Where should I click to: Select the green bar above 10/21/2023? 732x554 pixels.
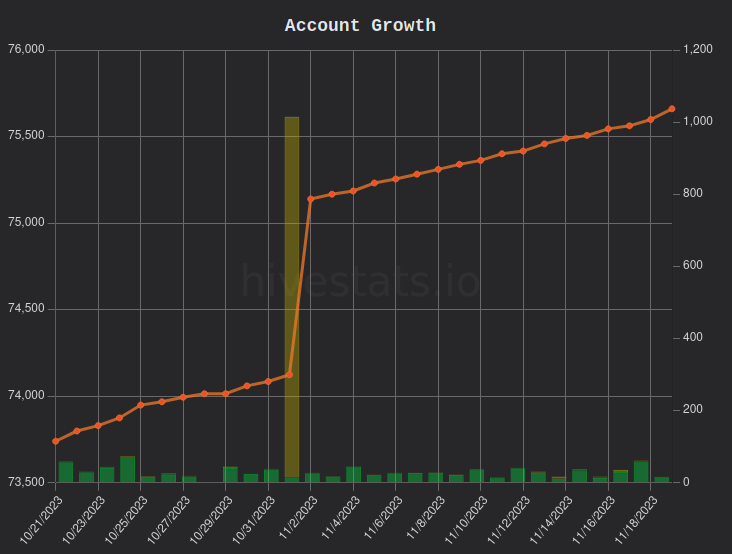[x=66, y=471]
